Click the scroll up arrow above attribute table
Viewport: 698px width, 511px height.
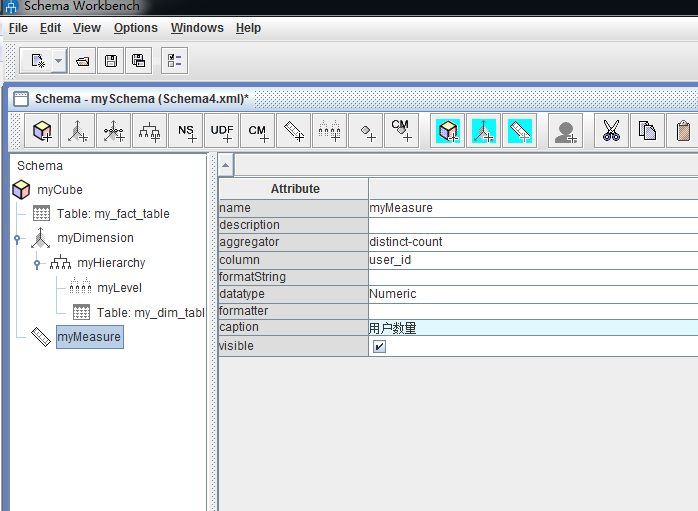point(226,165)
